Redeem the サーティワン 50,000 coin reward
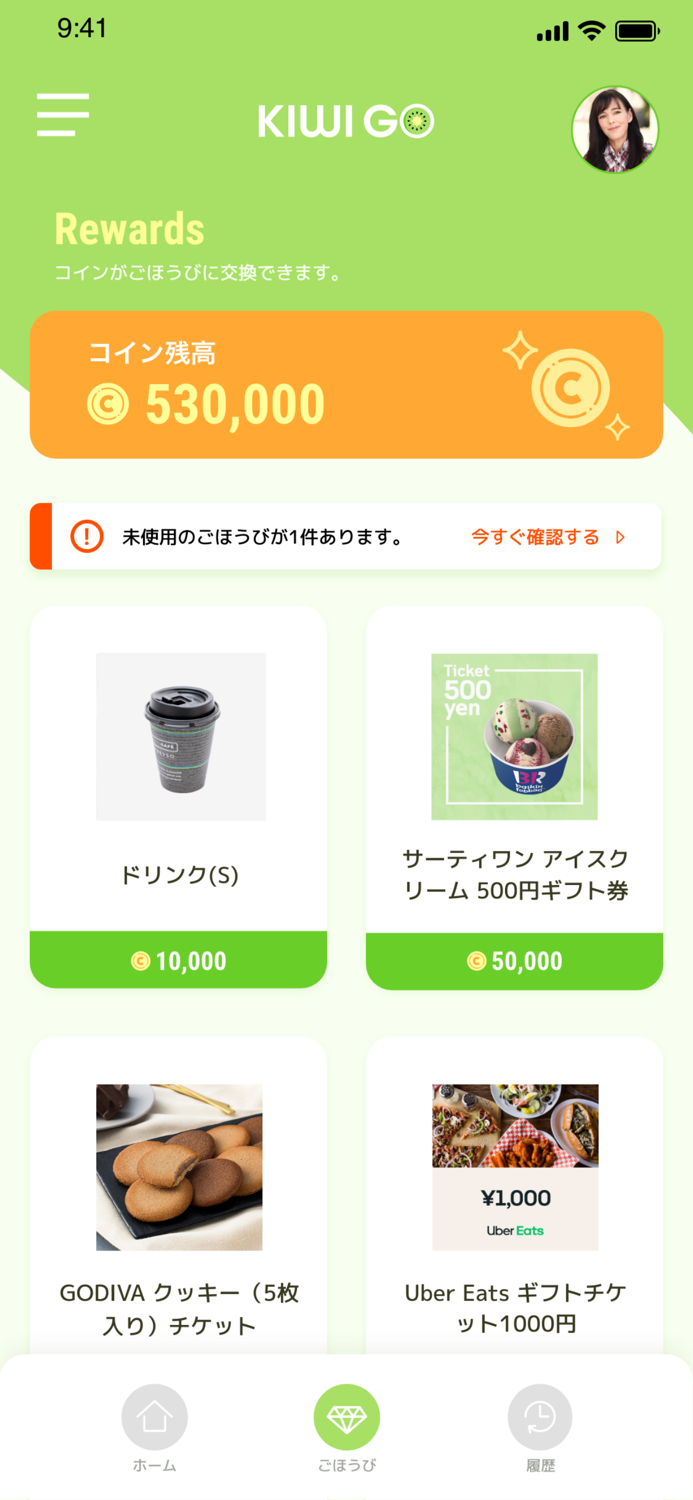Screen dimensions: 693x1500 click(514, 961)
